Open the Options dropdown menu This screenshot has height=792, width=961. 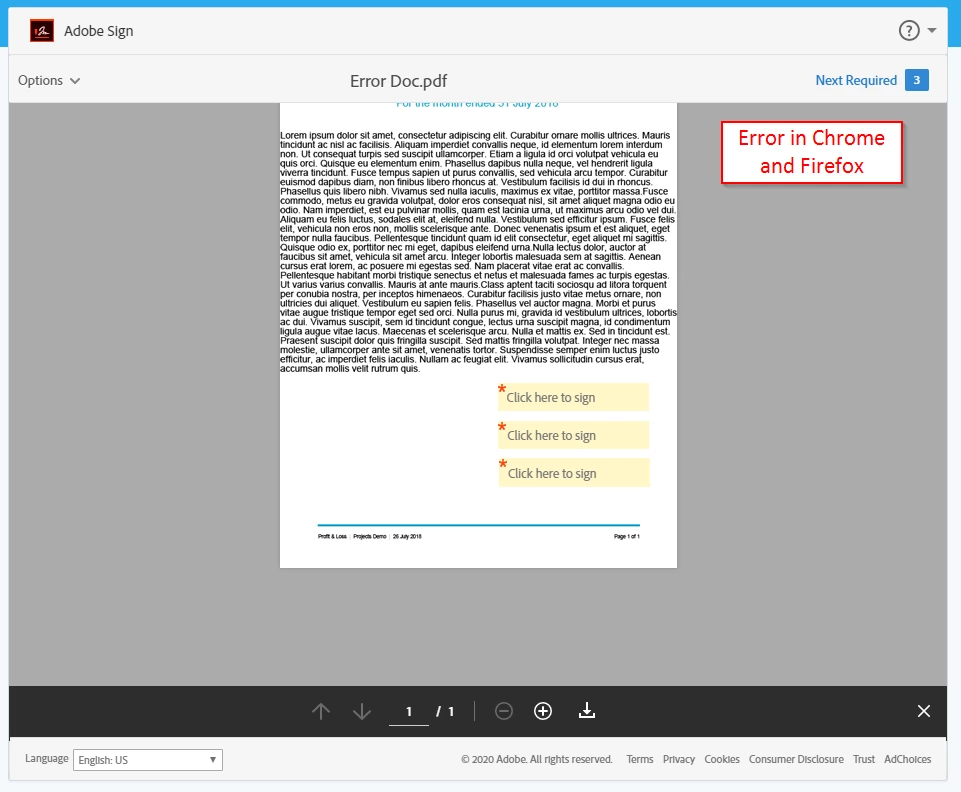[49, 80]
